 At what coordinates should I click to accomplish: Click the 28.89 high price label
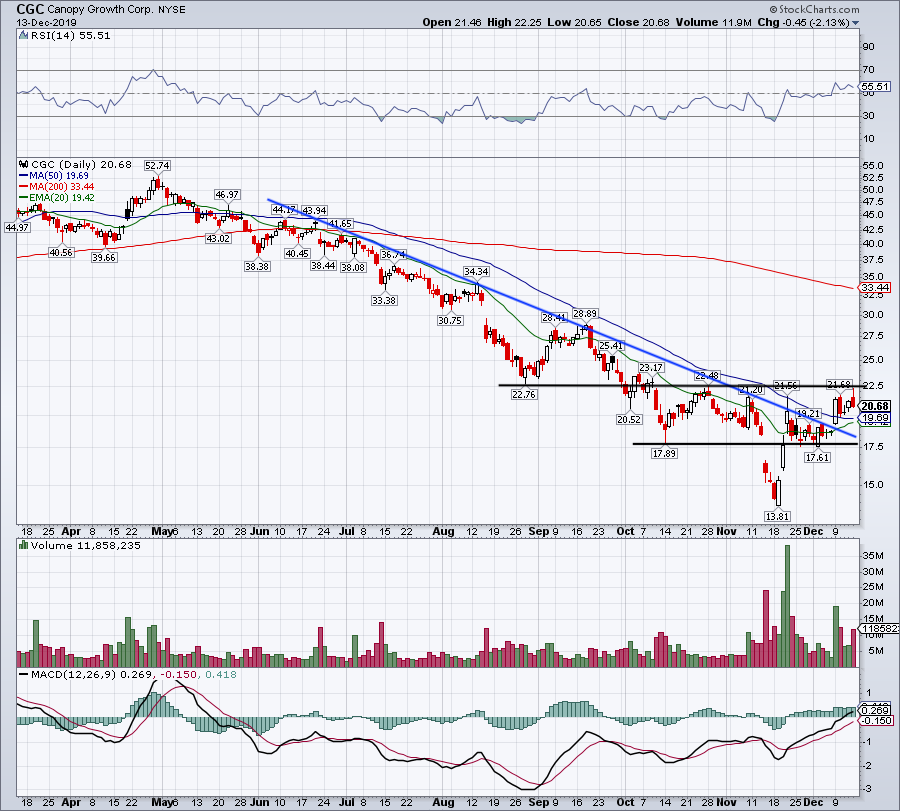(x=585, y=314)
